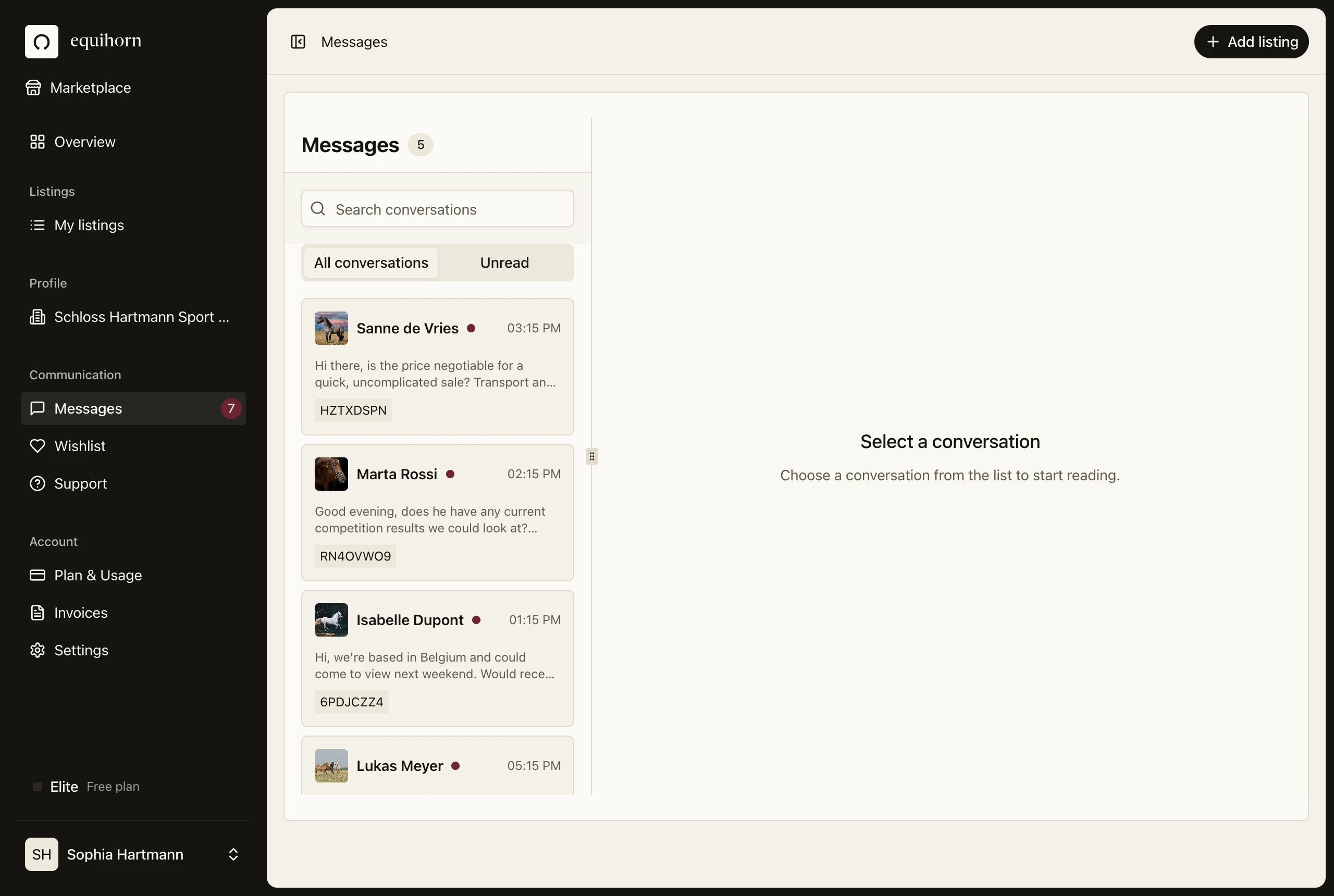1334x896 pixels.
Task: Expand Sophia Hartmann account switcher chevrons
Action: (233, 854)
